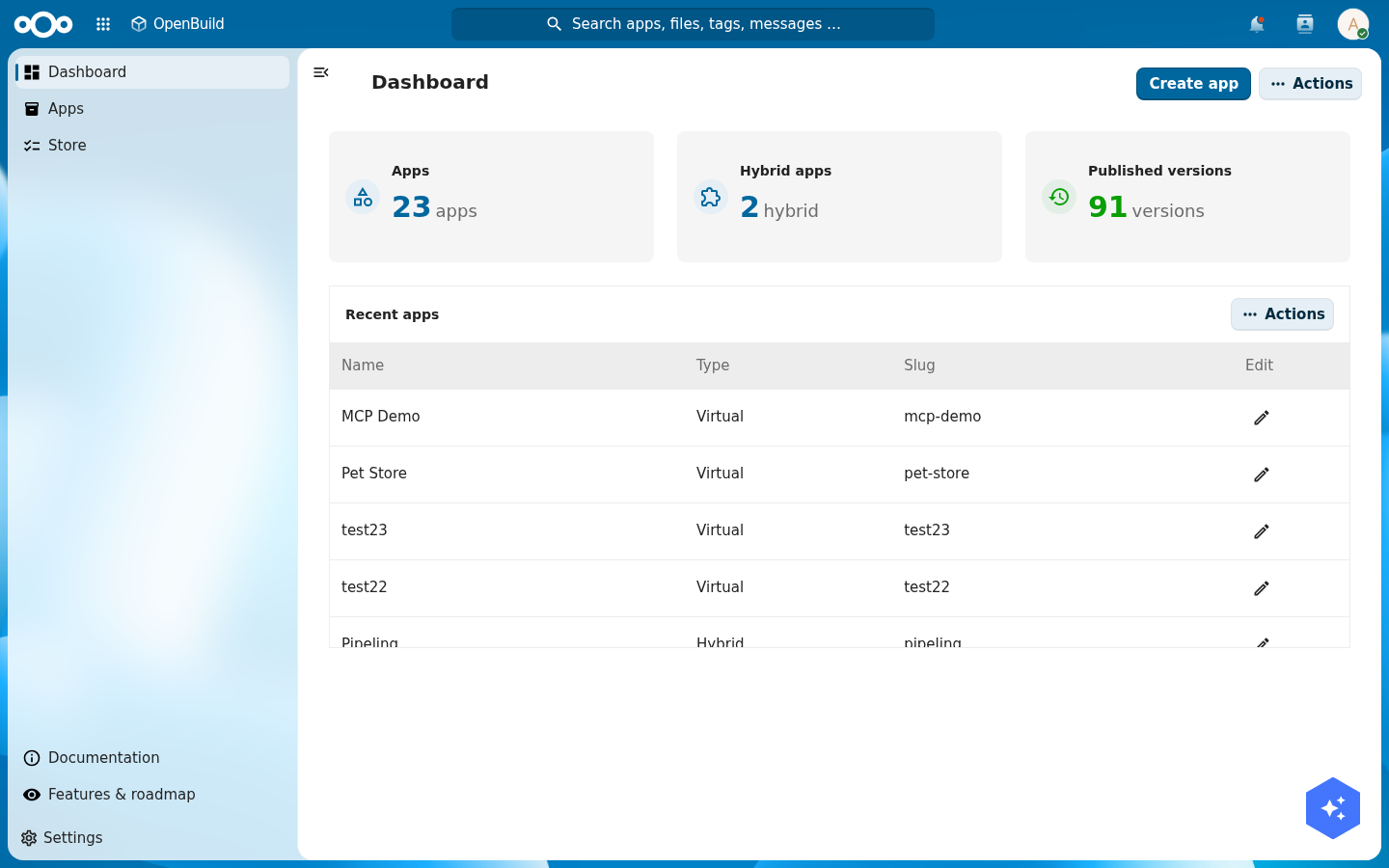Click the Settings gear icon
Screen dimensions: 1389x868
[x=29, y=838]
